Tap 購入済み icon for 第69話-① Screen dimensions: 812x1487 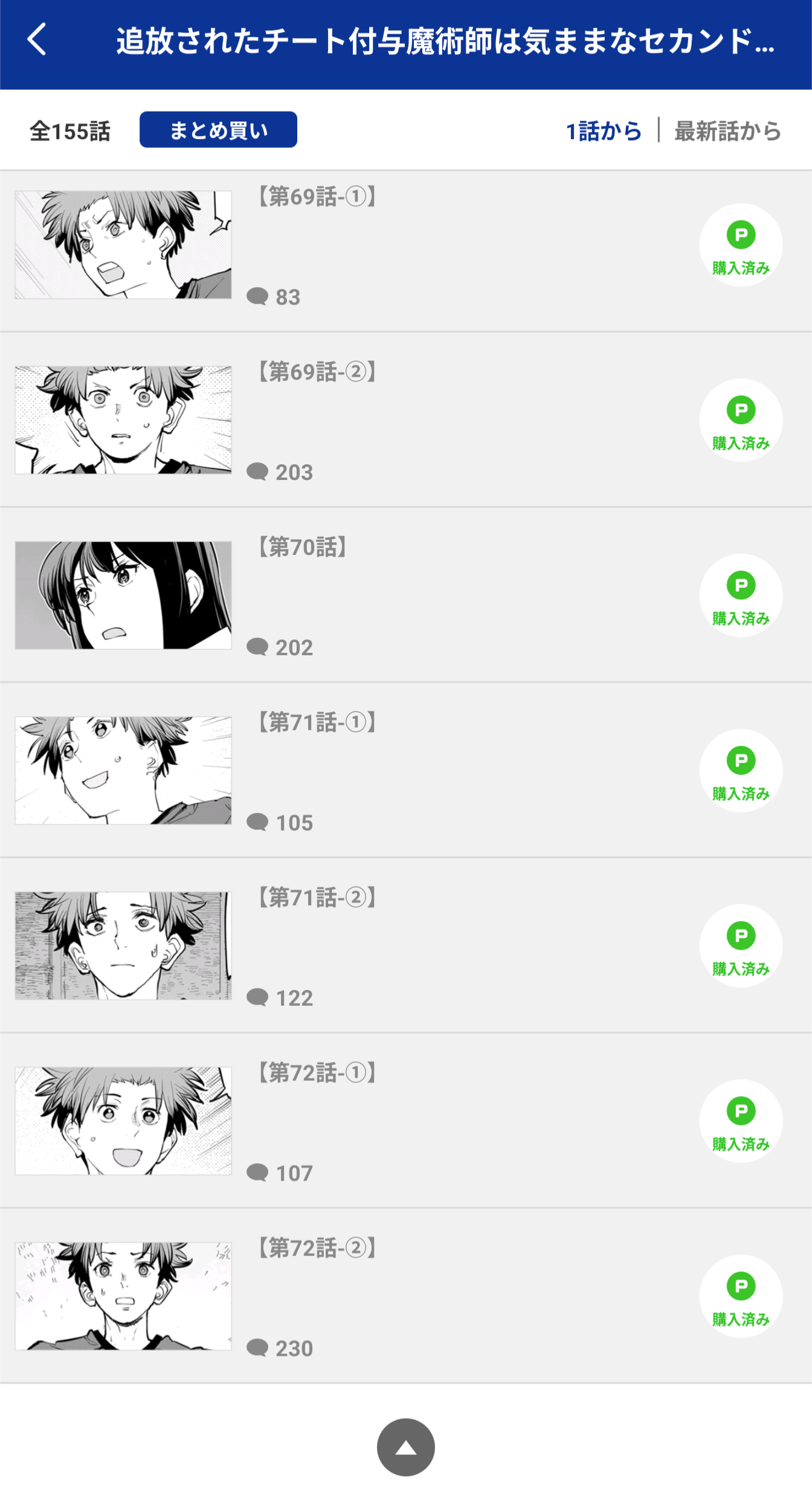point(741,245)
